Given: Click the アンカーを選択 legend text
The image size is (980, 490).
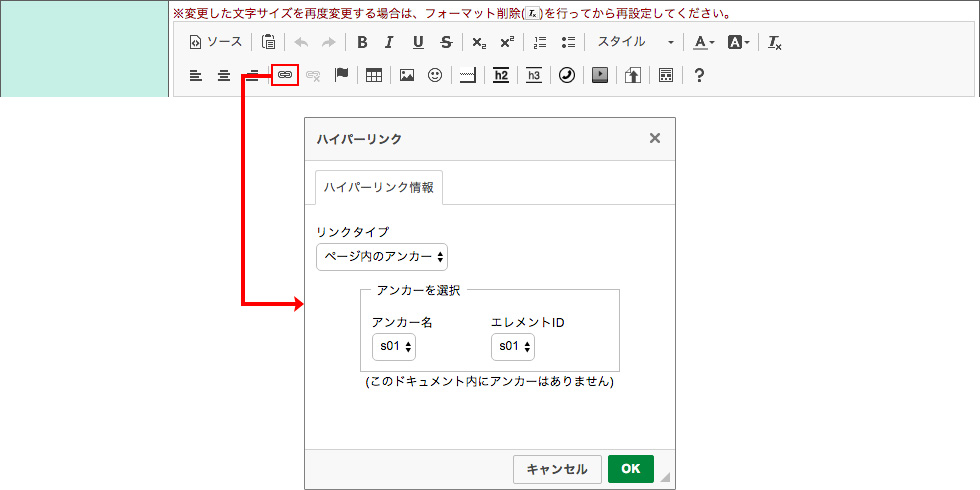Looking at the screenshot, I should click(x=419, y=289).
